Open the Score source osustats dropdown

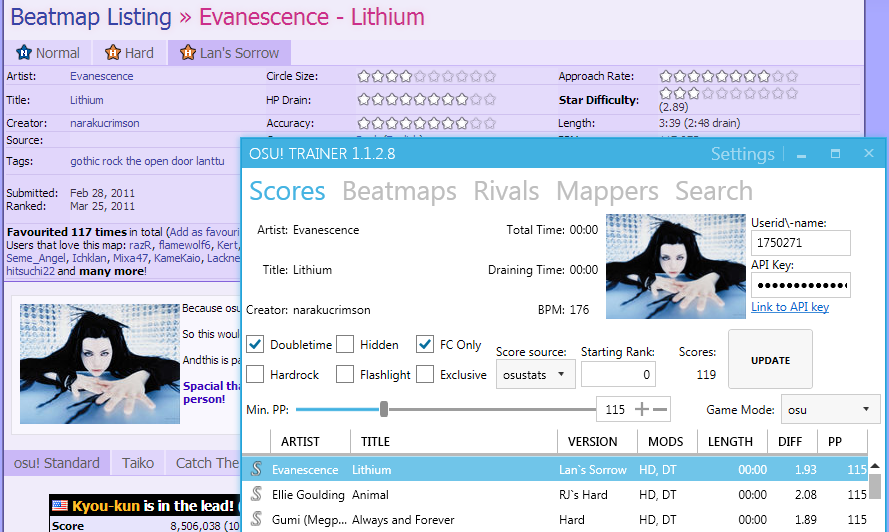[535, 374]
